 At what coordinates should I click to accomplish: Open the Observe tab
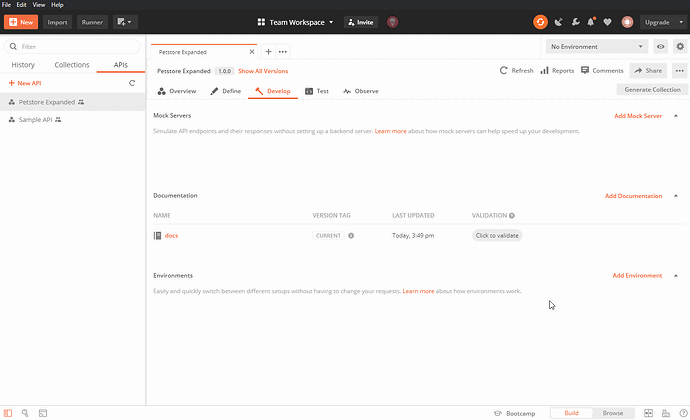361,91
